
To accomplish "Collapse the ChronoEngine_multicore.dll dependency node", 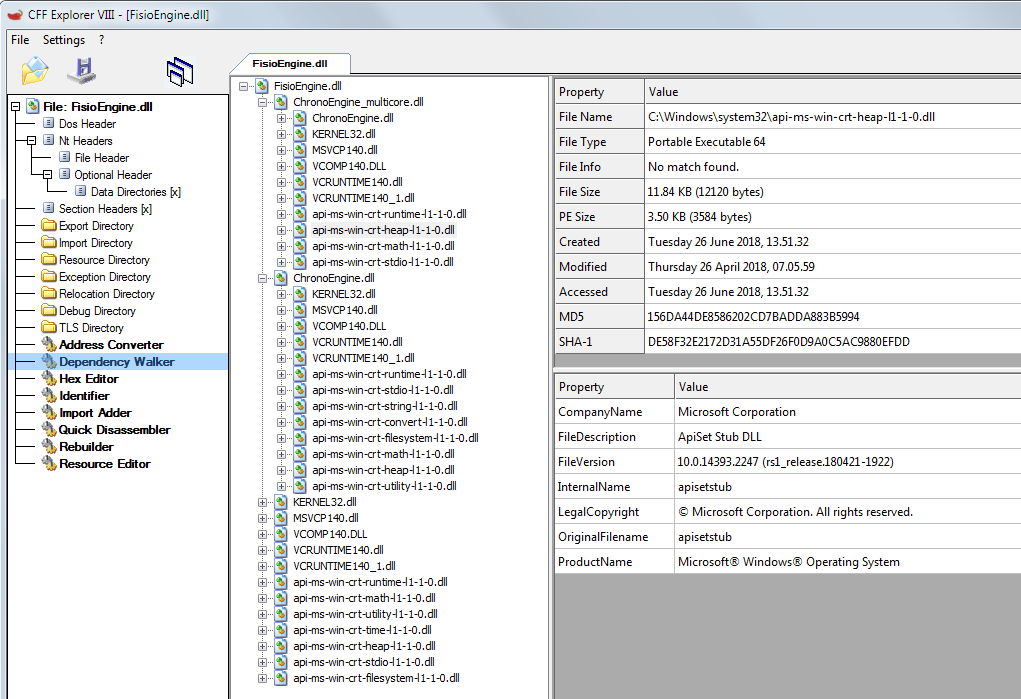I will pos(262,102).
